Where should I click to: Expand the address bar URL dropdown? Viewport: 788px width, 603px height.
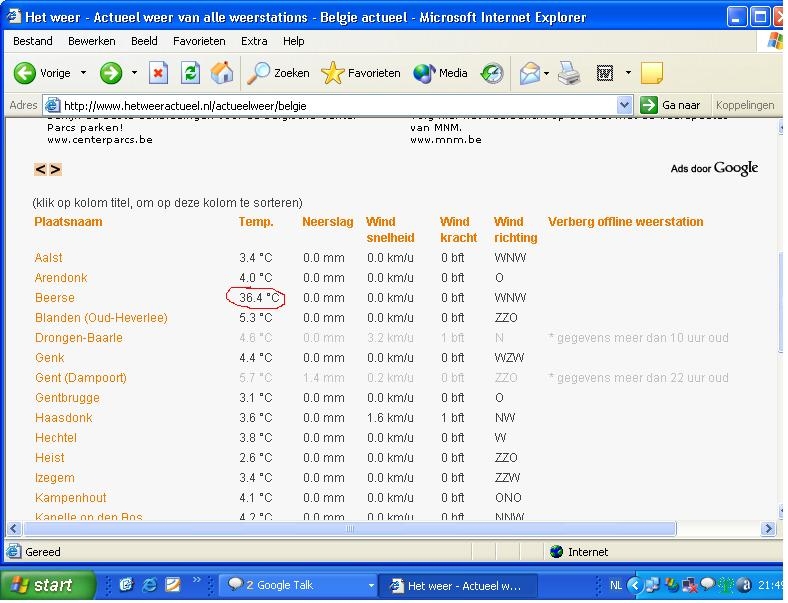click(x=624, y=106)
